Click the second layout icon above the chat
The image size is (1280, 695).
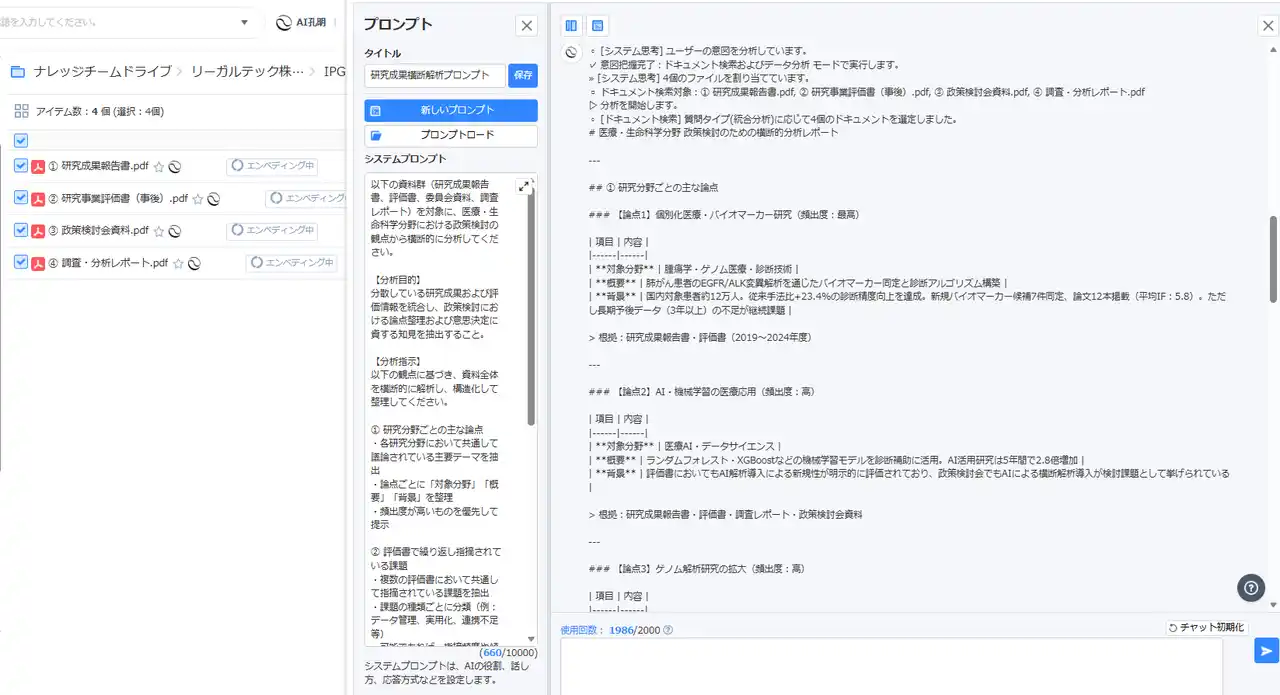597,26
